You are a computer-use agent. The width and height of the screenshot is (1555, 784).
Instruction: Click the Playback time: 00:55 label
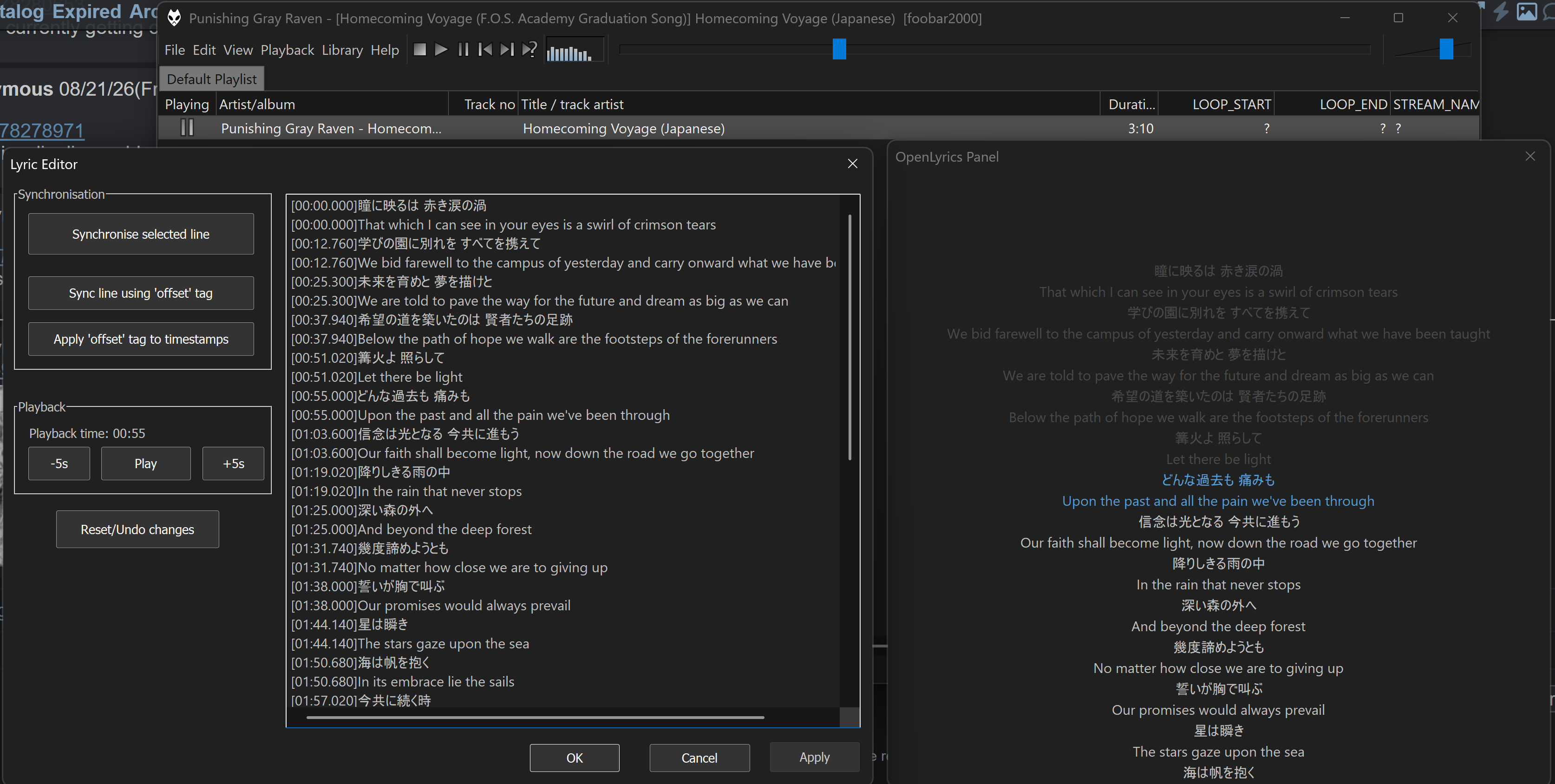click(87, 433)
